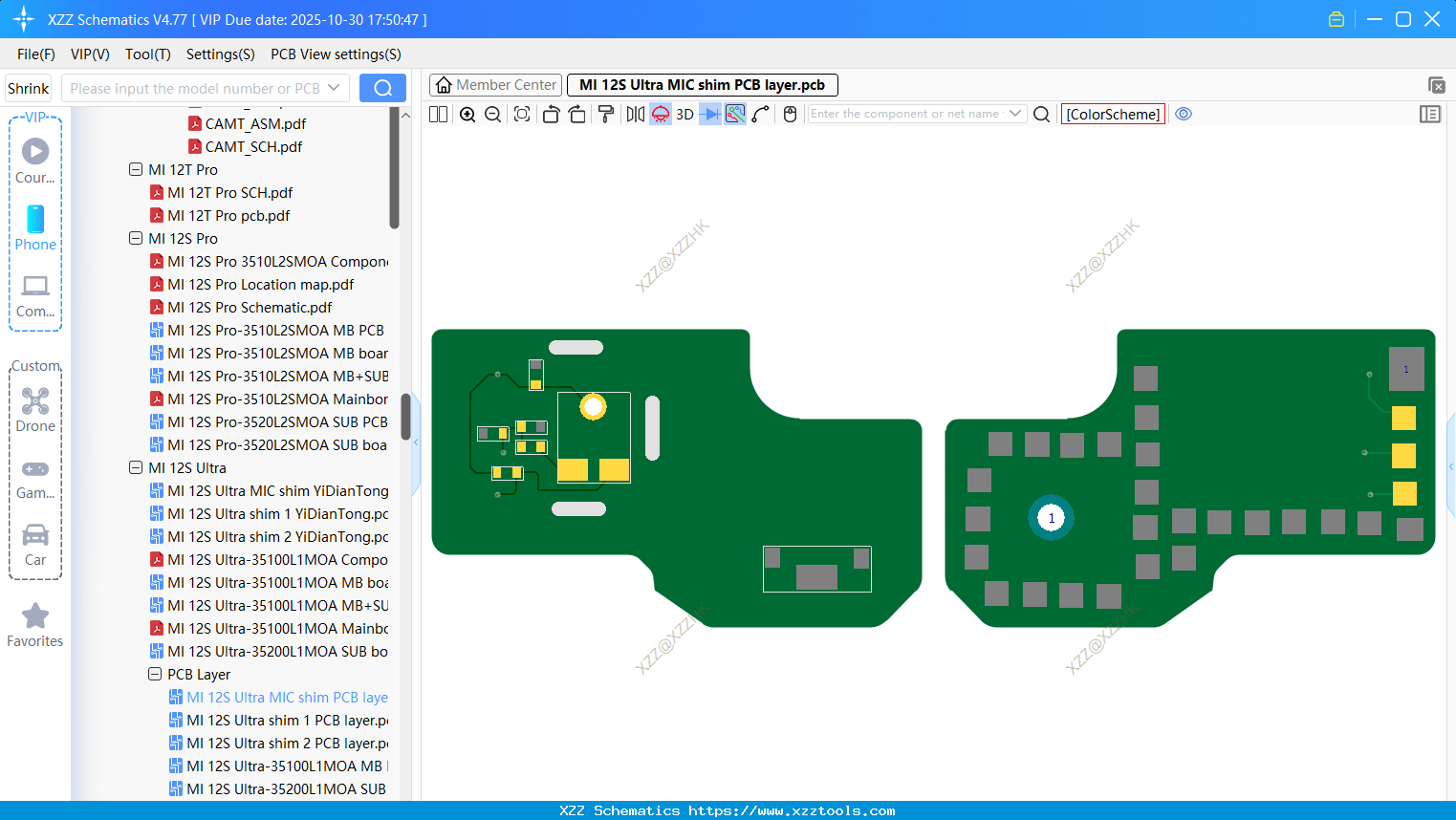Collapse the MI 12S Ultra tree node
The width and height of the screenshot is (1456, 820).
pyautogui.click(x=136, y=467)
